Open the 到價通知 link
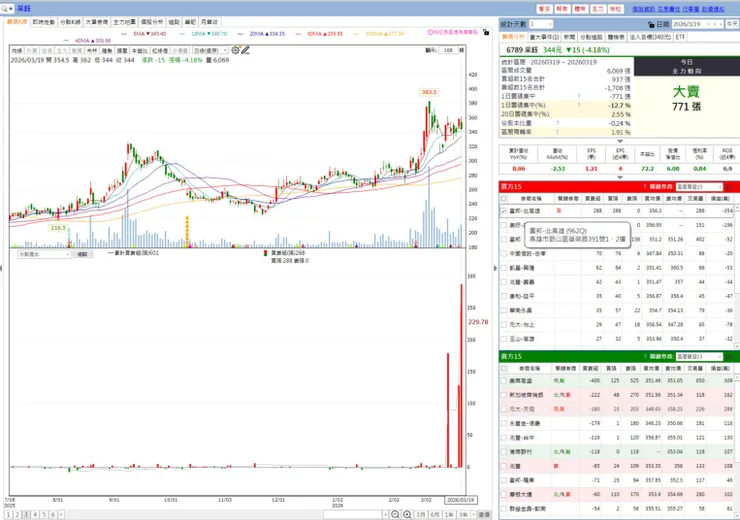The width and height of the screenshot is (740, 520). click(713, 9)
